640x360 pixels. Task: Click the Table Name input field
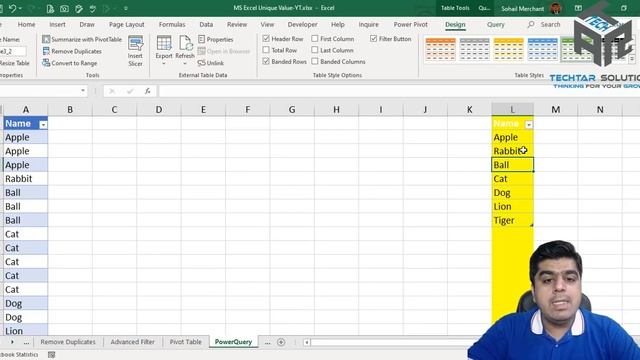click(13, 51)
